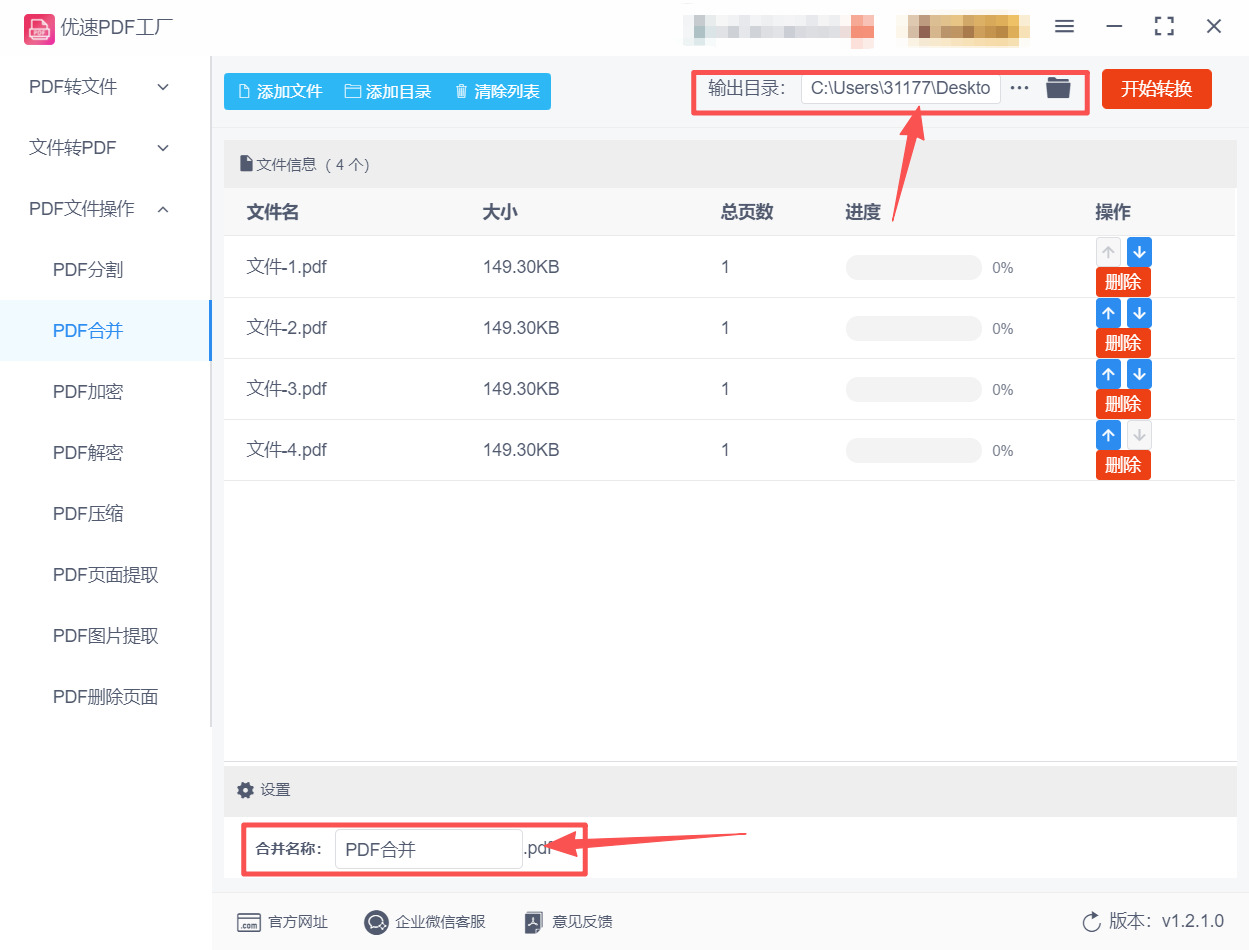Click the file name 文件-3.pdf
Image resolution: width=1249 pixels, height=950 pixels.
(x=287, y=389)
